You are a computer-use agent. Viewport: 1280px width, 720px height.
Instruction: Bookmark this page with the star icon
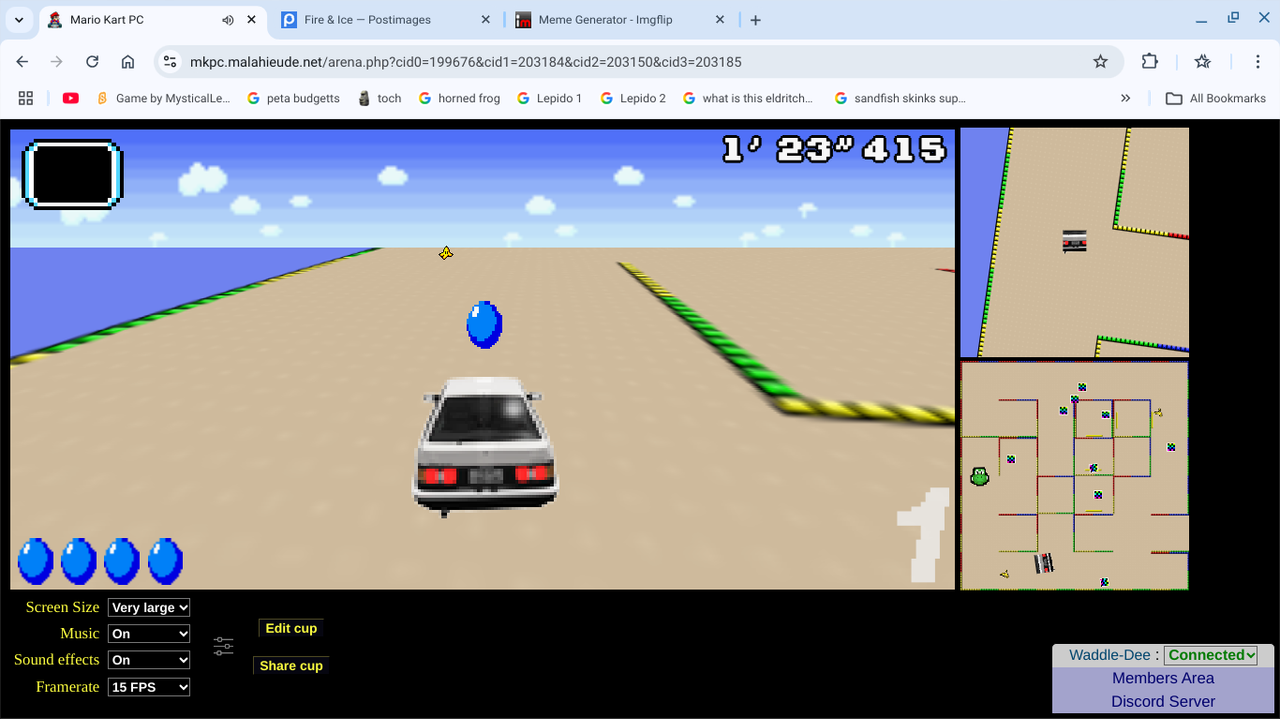[1100, 62]
